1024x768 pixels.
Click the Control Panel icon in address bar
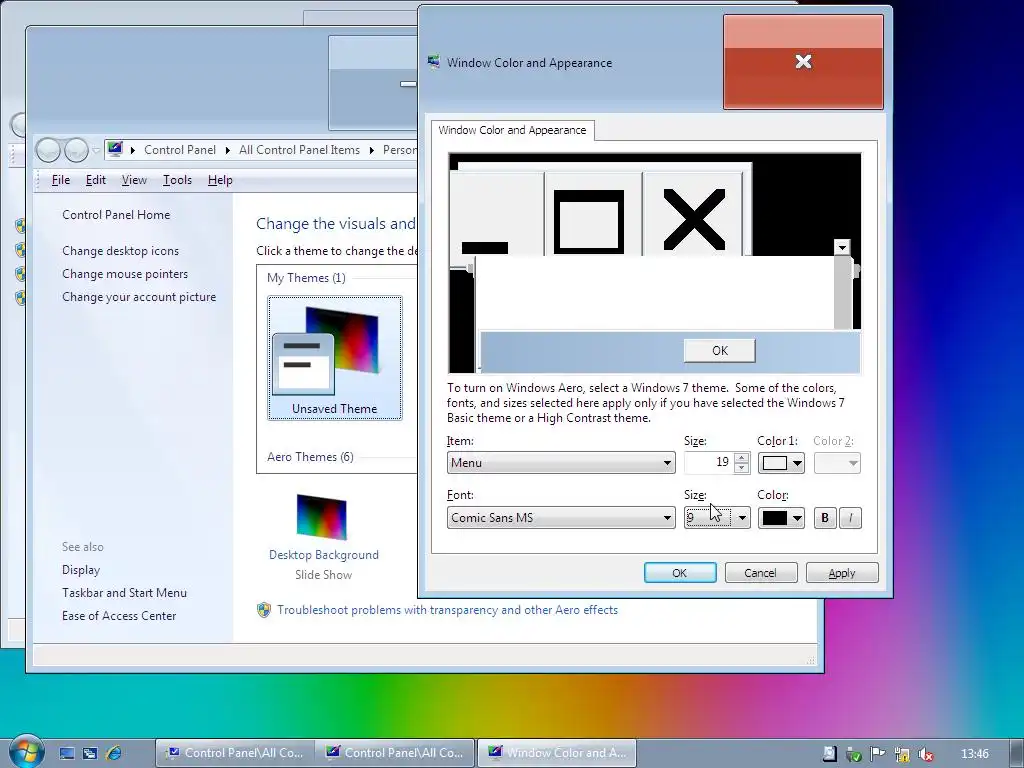(116, 149)
